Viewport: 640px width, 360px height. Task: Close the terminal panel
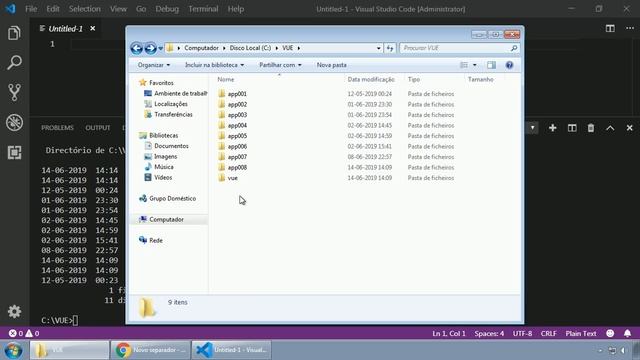click(x=629, y=128)
